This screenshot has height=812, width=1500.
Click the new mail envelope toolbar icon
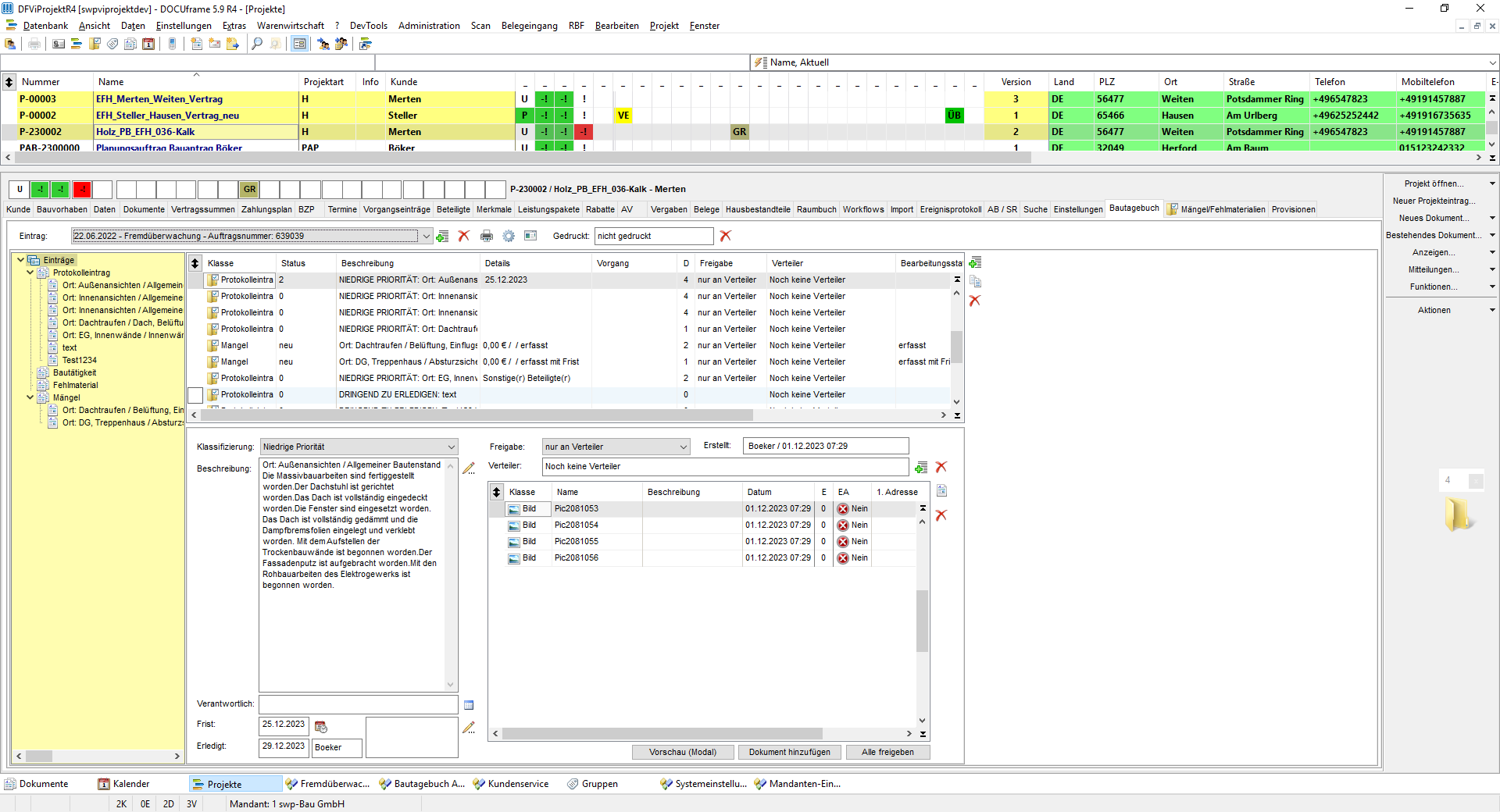[215, 44]
